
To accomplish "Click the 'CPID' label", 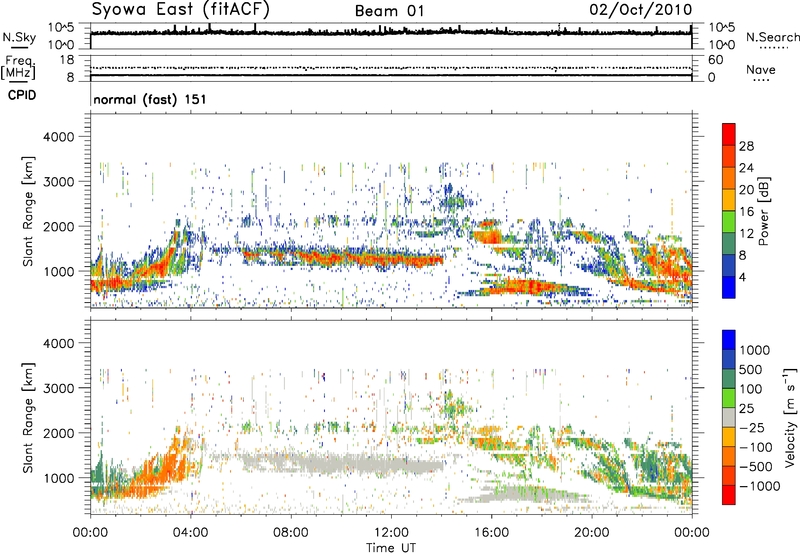I will point(22,95).
